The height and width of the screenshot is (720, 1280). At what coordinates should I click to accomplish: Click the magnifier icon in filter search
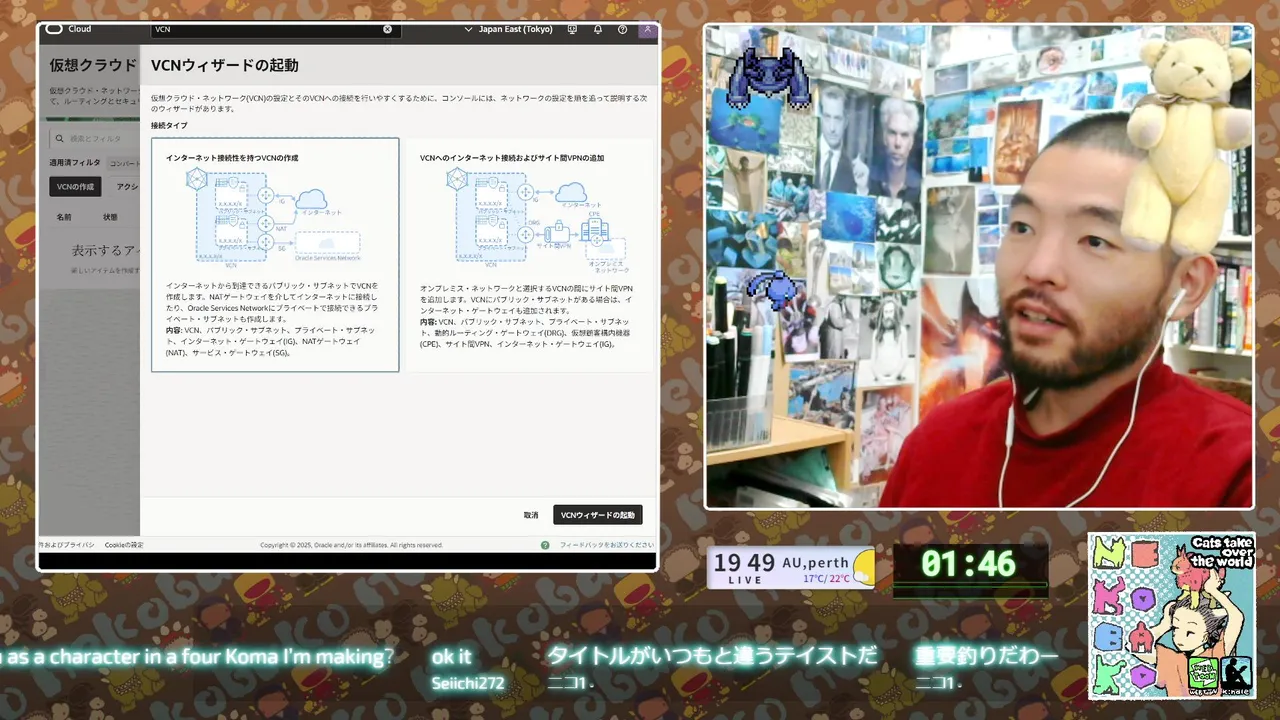click(60, 139)
